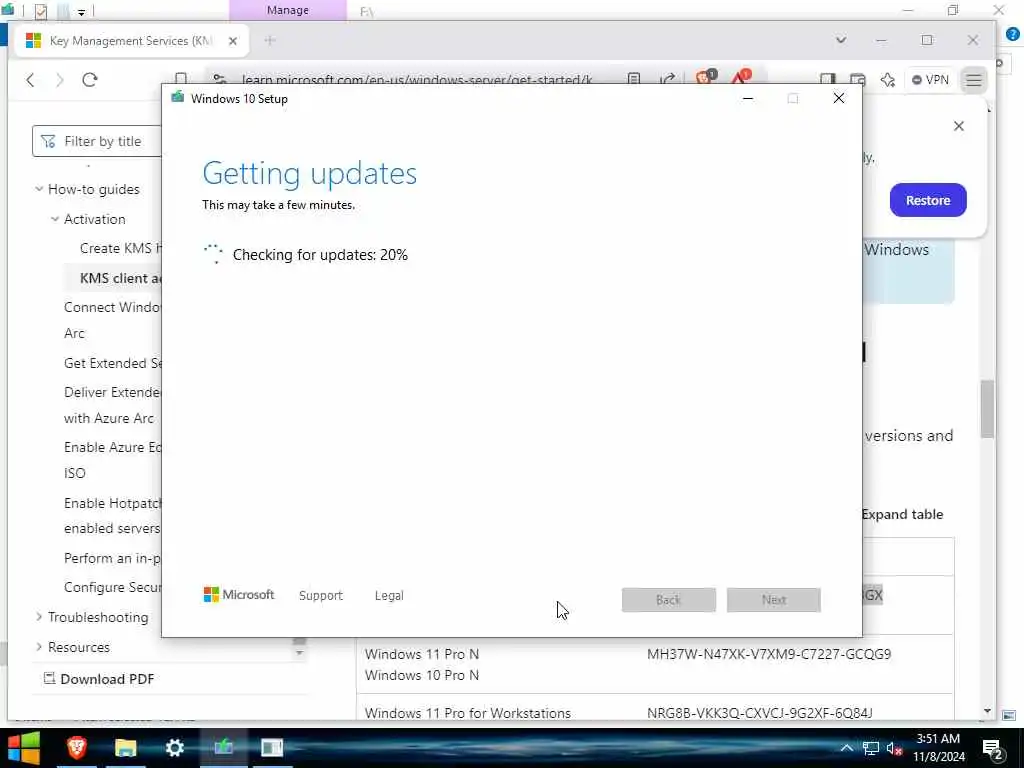Image resolution: width=1024 pixels, height=768 pixels.
Task: Click Windows Setup taskbar icon
Action: pyautogui.click(x=223, y=748)
